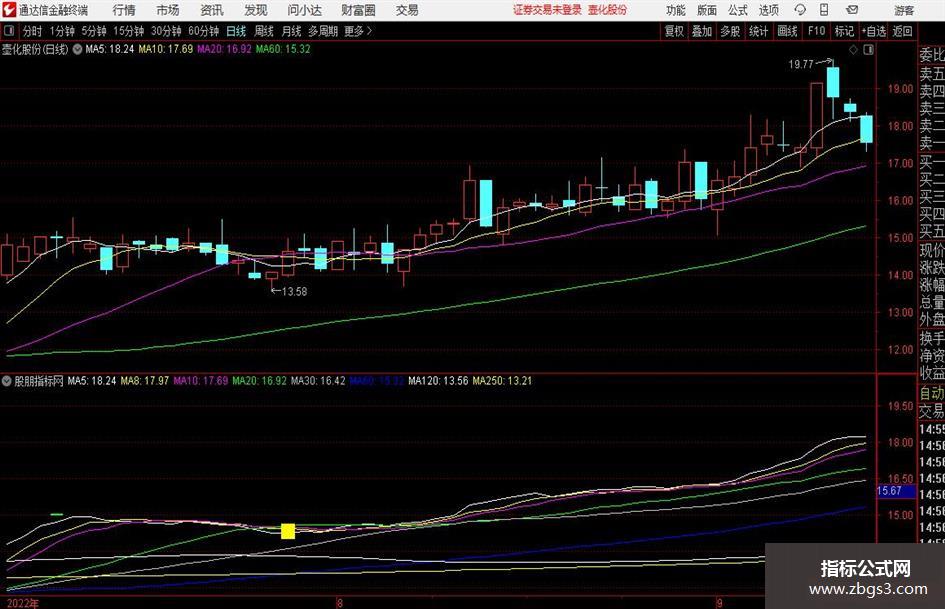Switch to the 分时 intraday tab

[32, 31]
